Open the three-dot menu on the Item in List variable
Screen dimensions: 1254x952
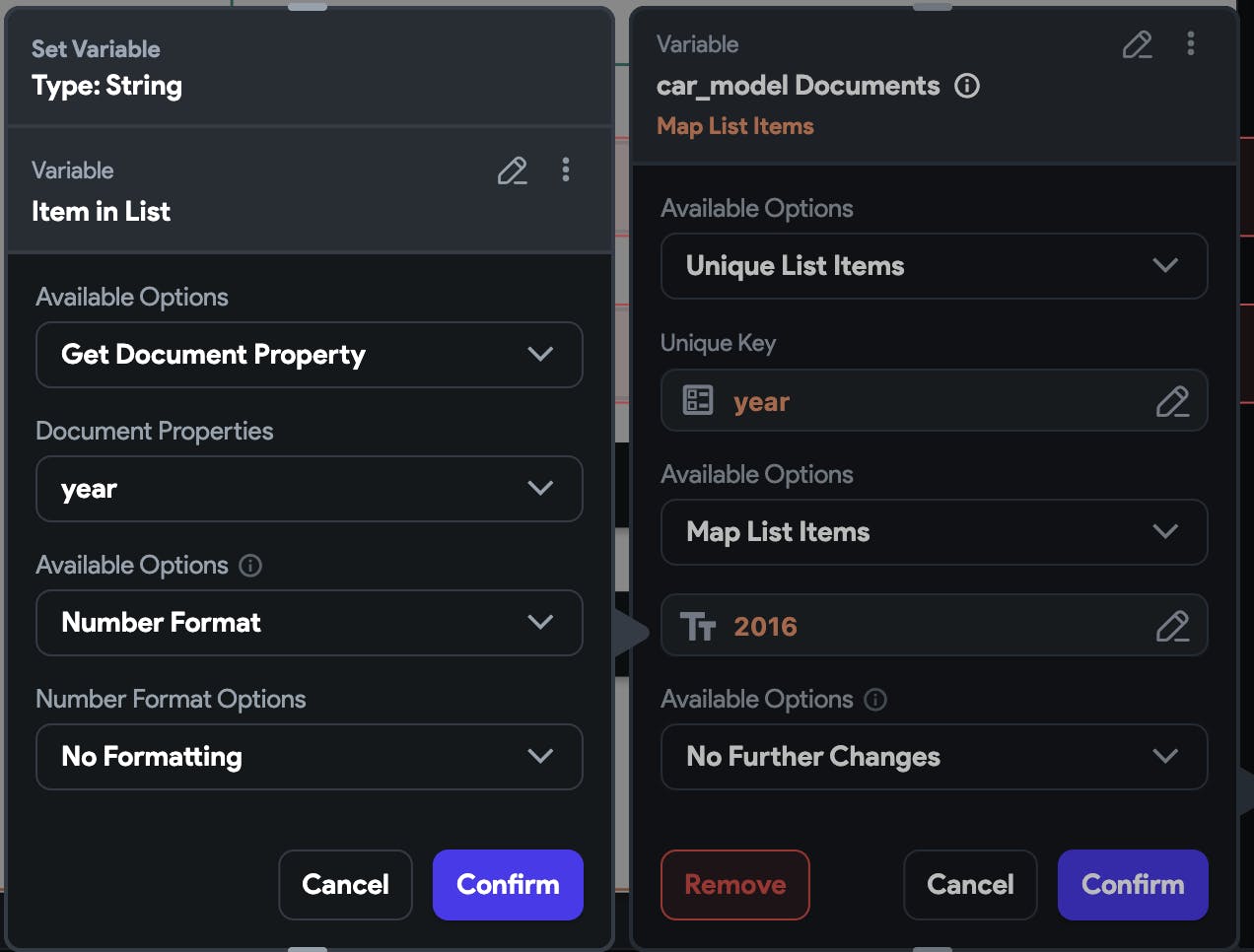click(x=566, y=170)
